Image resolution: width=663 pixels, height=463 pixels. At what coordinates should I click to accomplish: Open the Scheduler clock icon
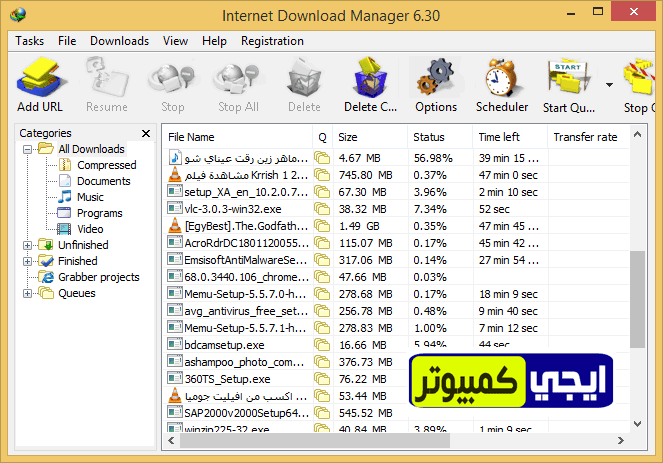[501, 78]
